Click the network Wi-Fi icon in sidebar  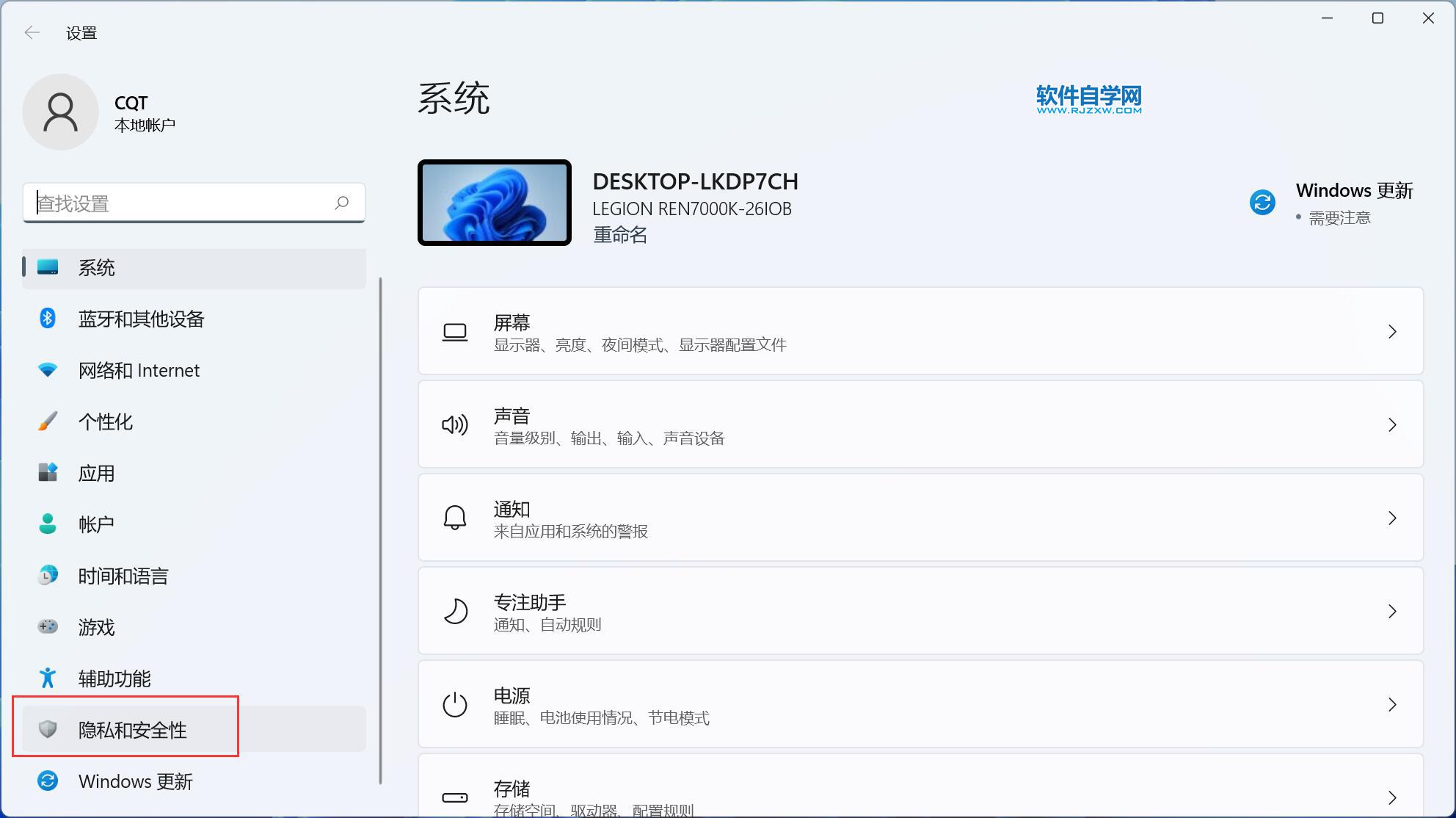tap(48, 370)
